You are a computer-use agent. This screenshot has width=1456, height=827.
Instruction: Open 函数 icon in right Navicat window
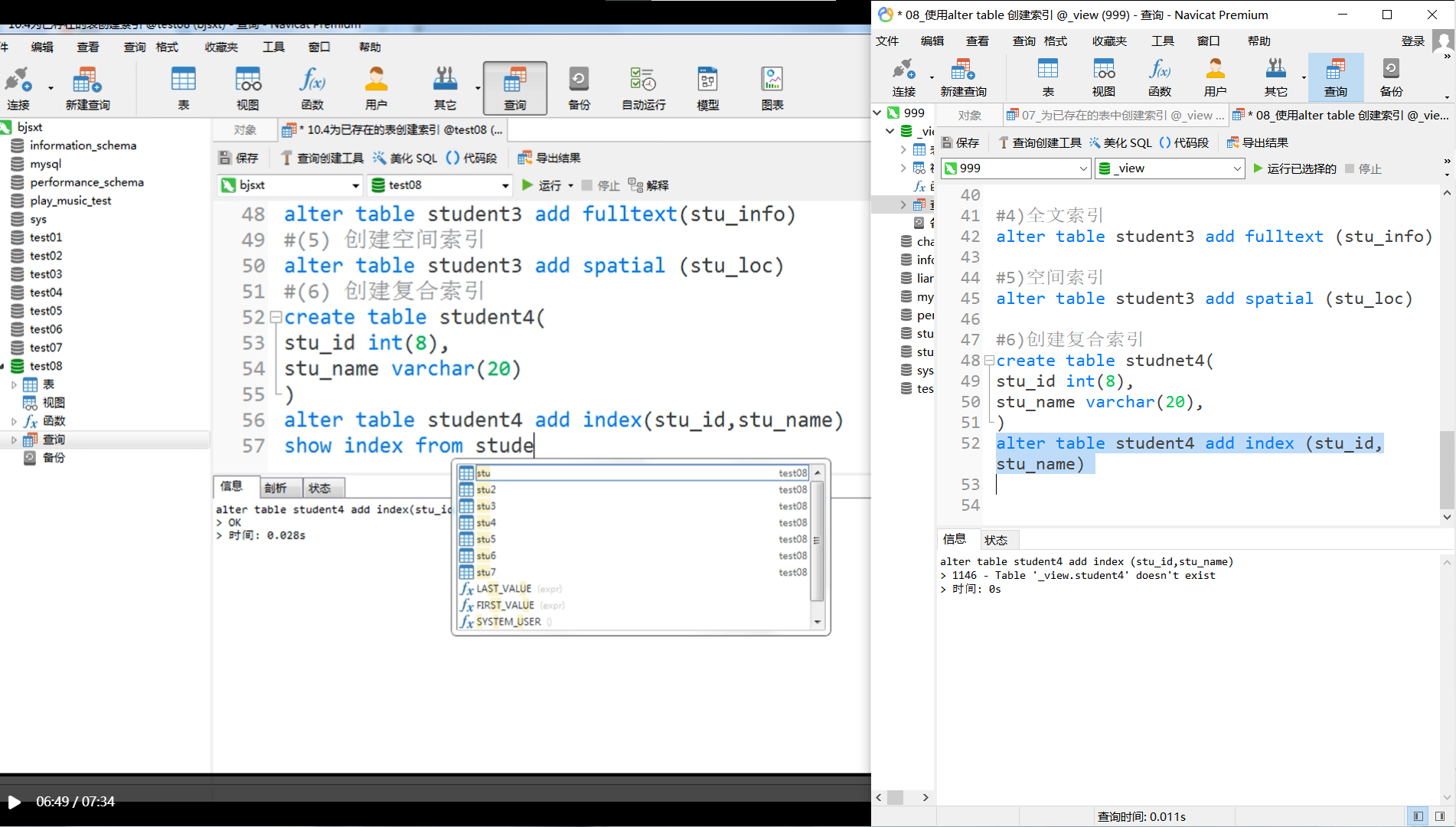(1160, 77)
